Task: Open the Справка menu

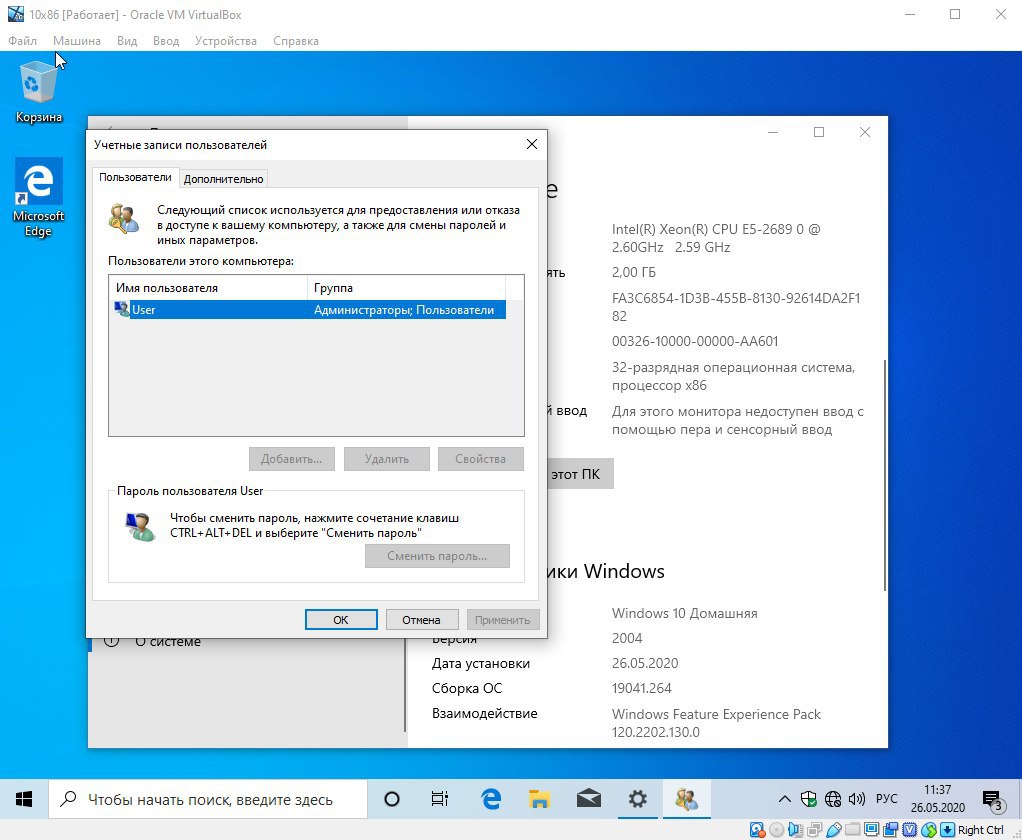Action: tap(296, 40)
